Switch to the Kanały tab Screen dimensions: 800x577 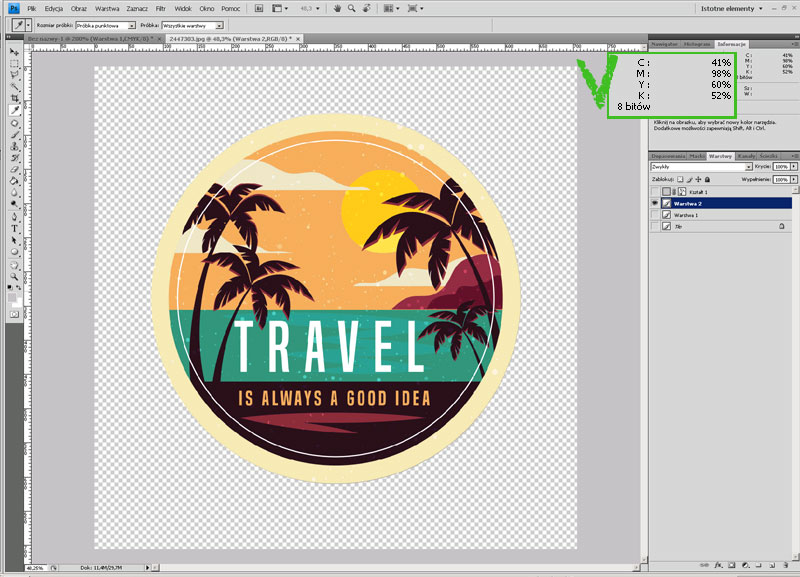pos(746,156)
